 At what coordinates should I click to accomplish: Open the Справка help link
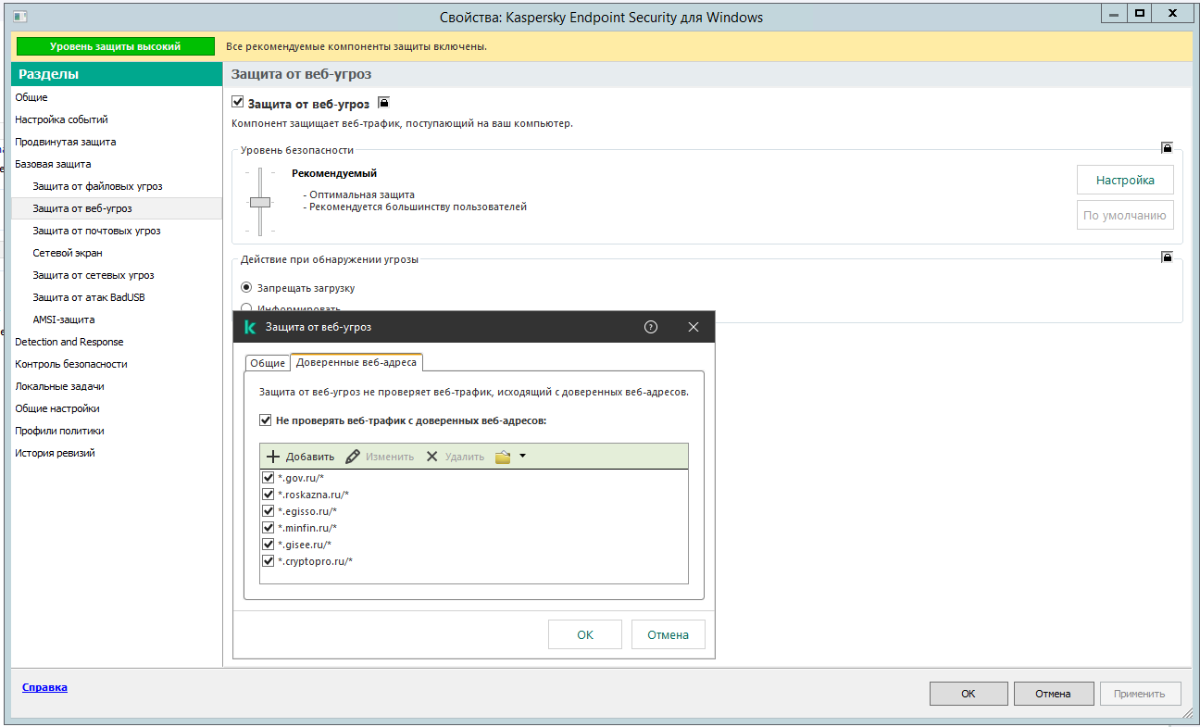[44, 687]
